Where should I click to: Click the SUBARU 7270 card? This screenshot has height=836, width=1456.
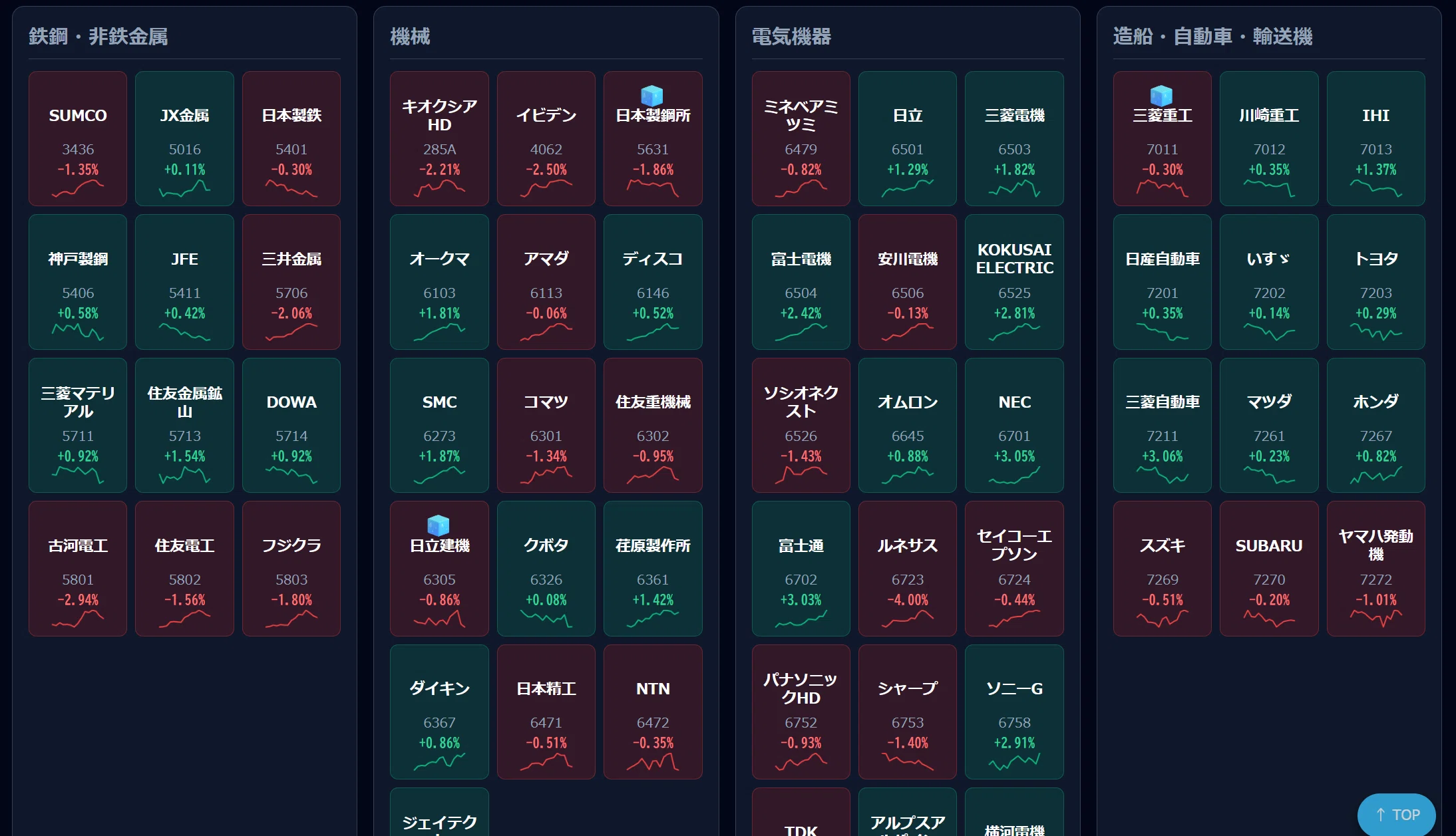(1269, 569)
